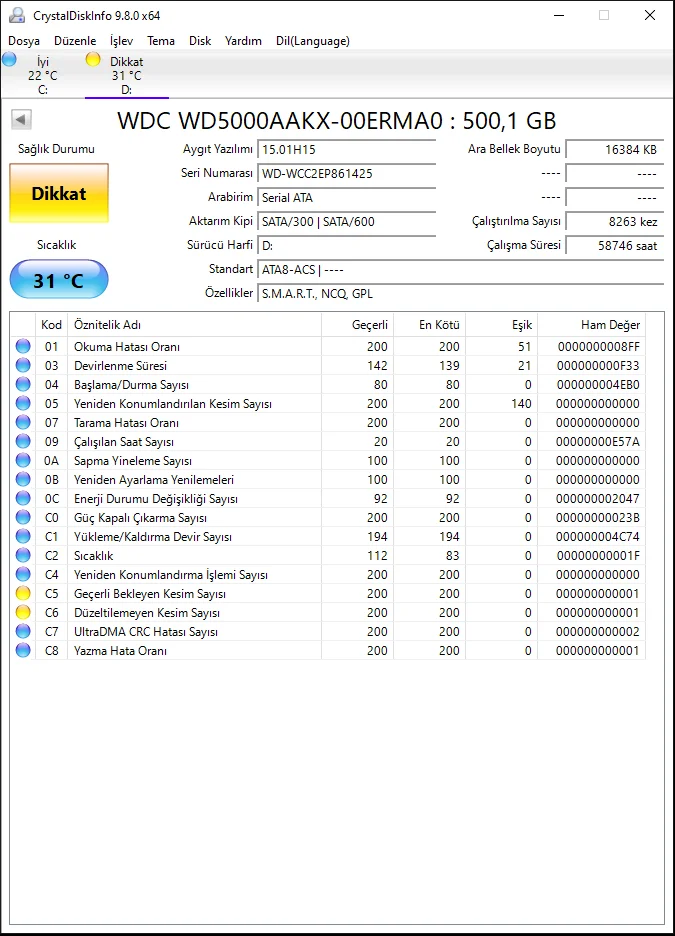Minimize the CrystalDiskInfo window
The image size is (675, 936).
[559, 15]
